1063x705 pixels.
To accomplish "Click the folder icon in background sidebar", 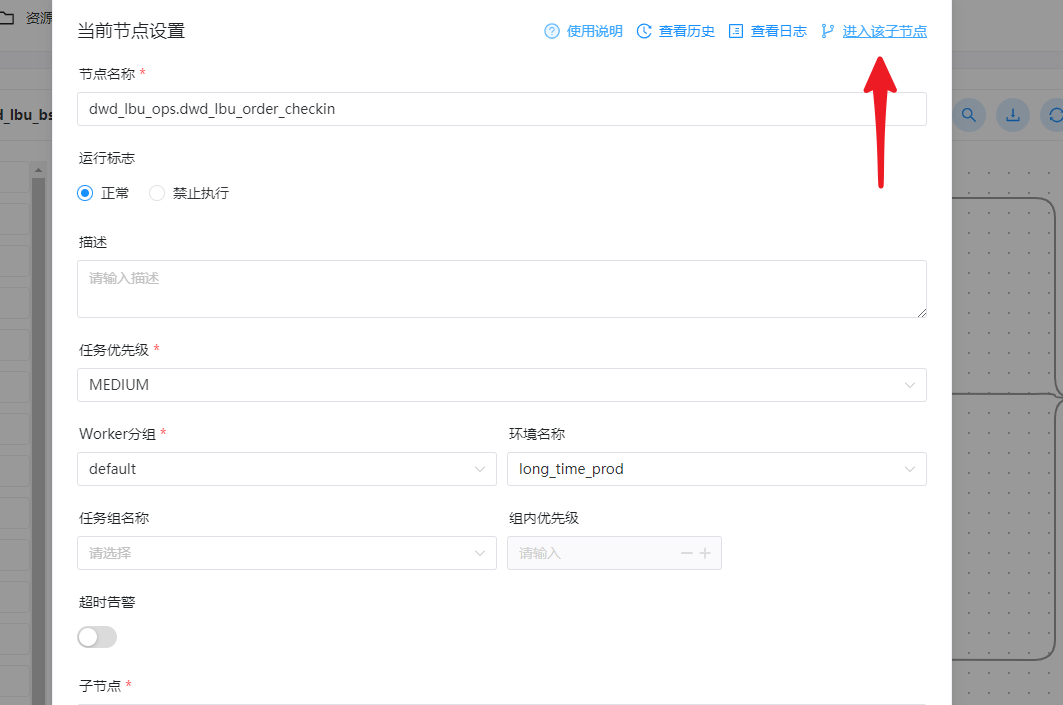I will (7, 18).
